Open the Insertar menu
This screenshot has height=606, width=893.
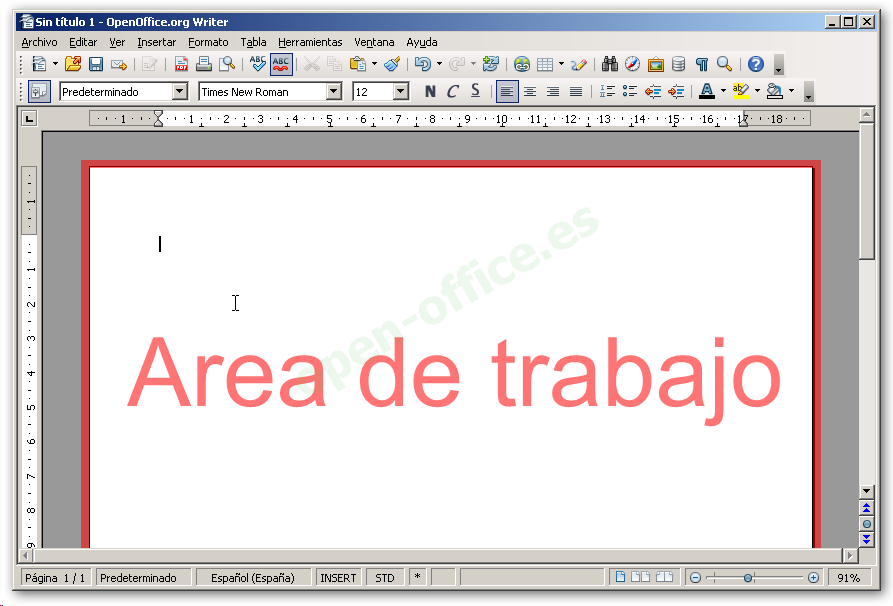[x=157, y=42]
